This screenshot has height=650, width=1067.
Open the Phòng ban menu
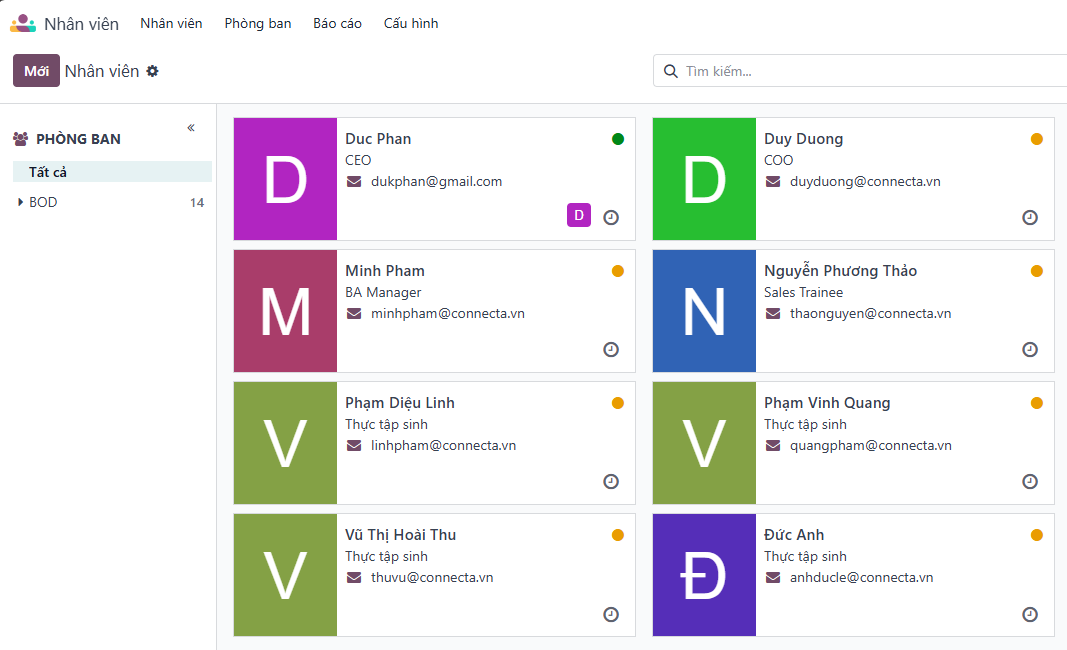[x=258, y=23]
